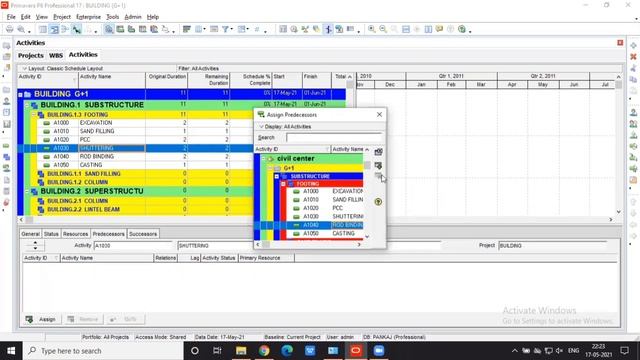Open File Explorer from the taskbar
Image resolution: width=640 pixels, height=360 pixels.
pyautogui.click(x=241, y=351)
